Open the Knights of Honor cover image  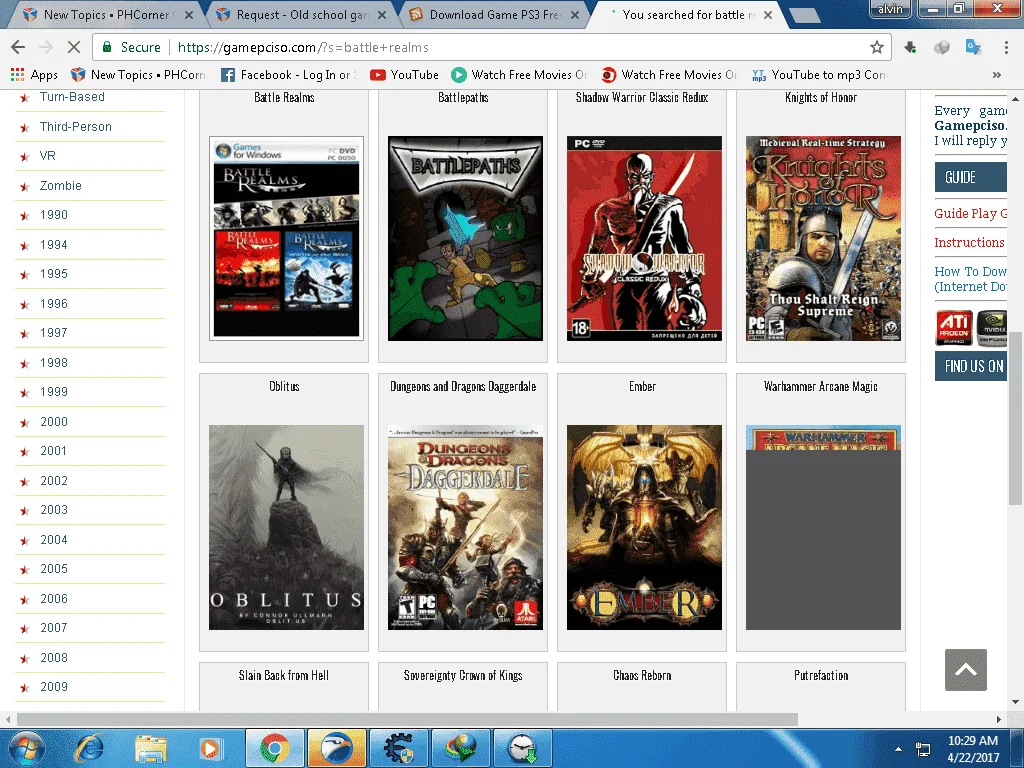823,238
